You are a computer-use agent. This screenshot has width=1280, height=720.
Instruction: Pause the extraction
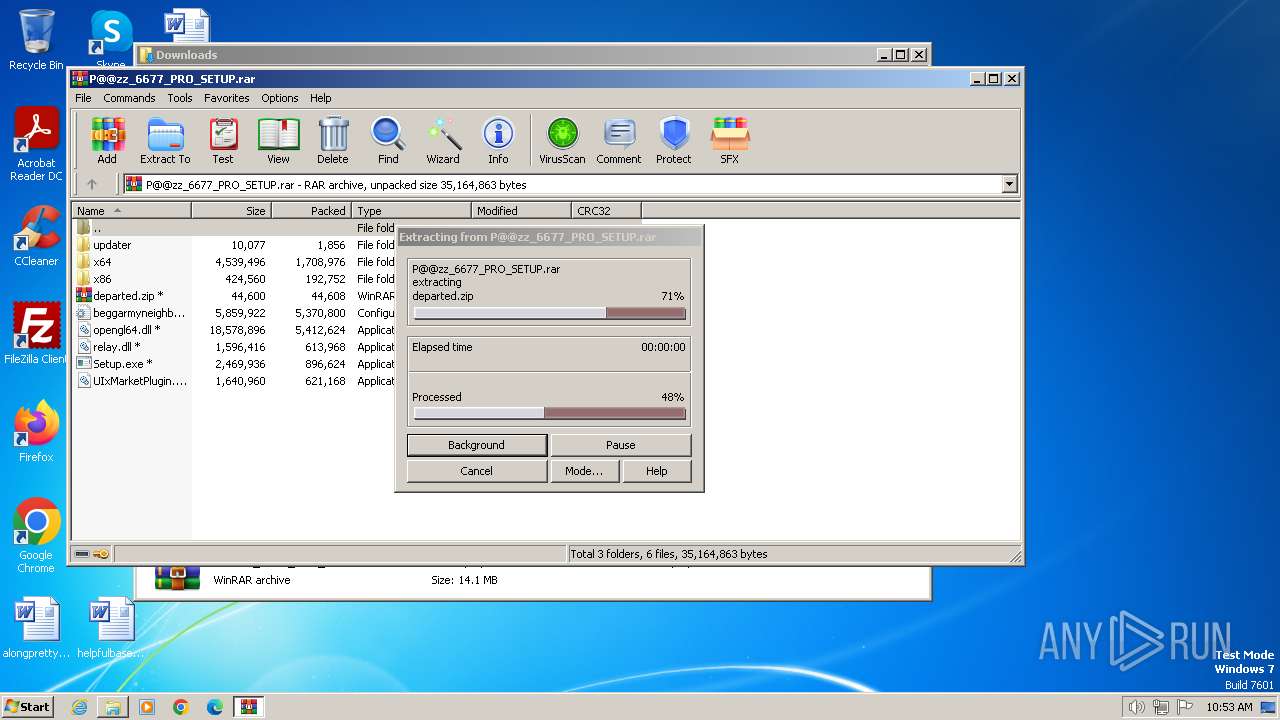pyautogui.click(x=620, y=445)
